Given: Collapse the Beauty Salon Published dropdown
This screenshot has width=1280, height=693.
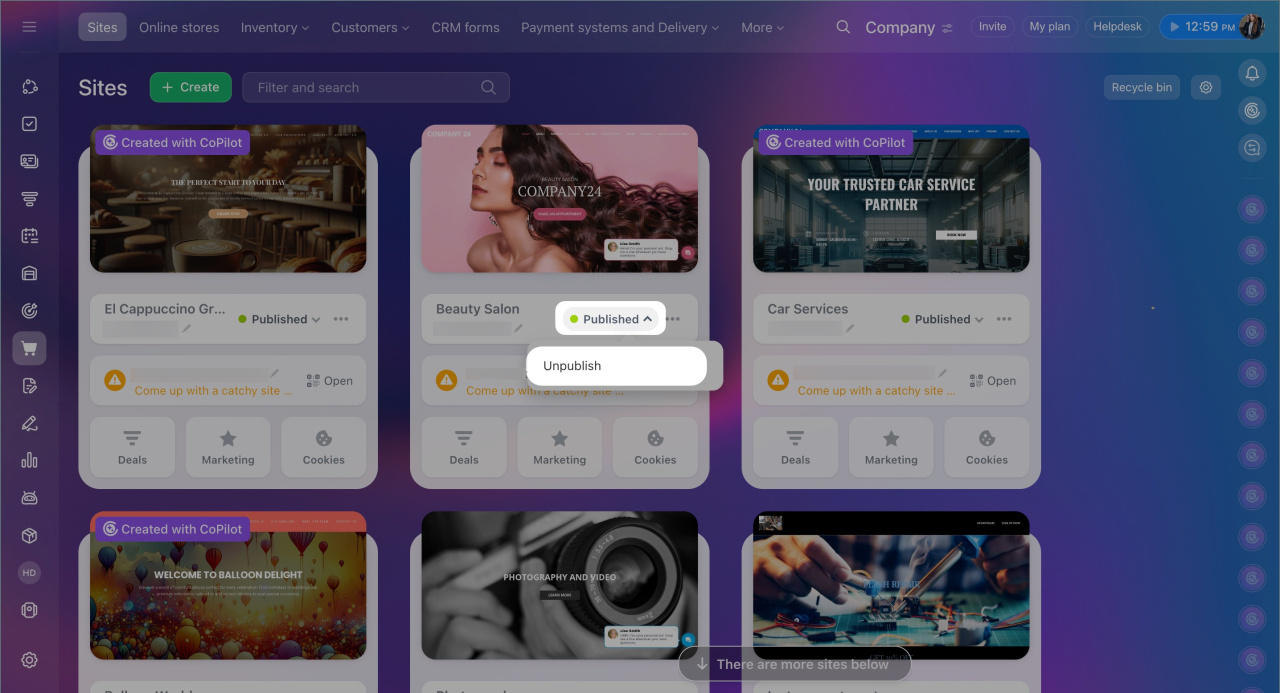Looking at the screenshot, I should click(611, 319).
